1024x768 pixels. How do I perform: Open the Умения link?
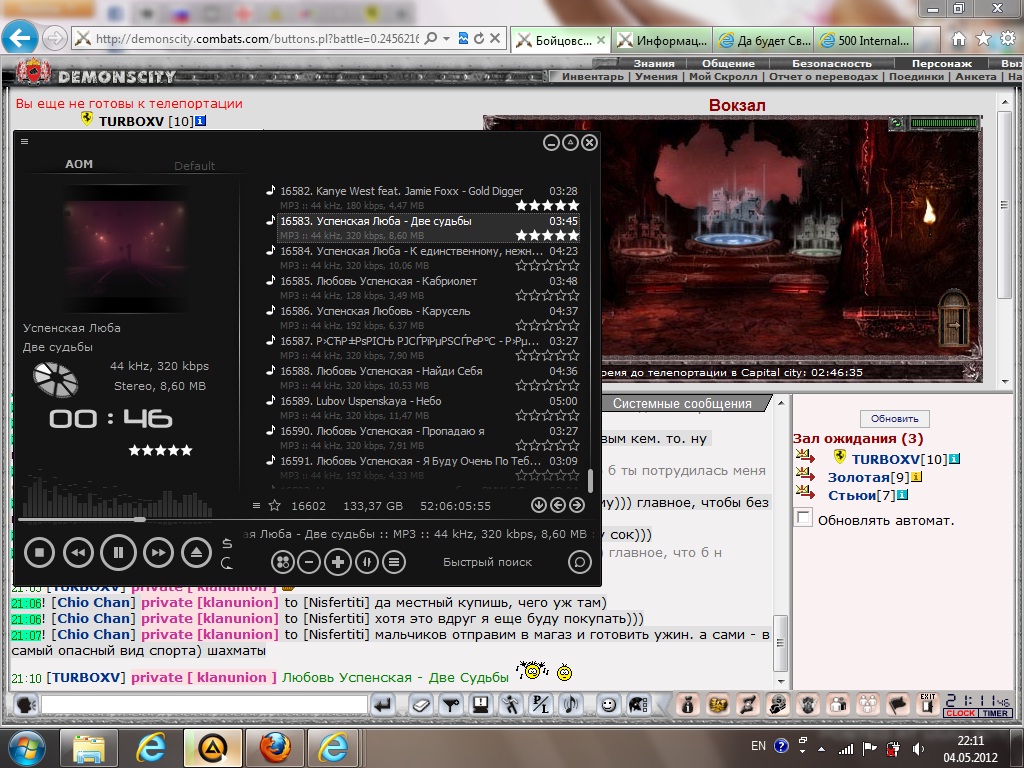(x=656, y=76)
